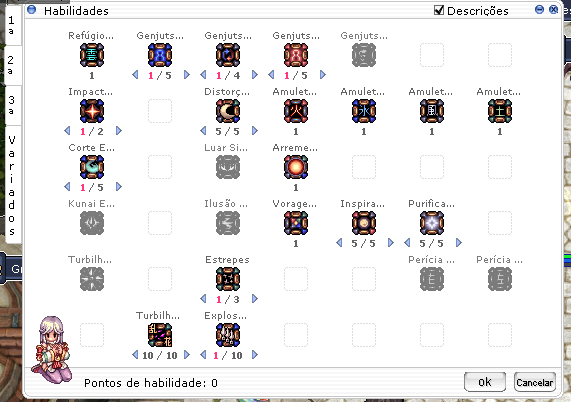Switch to the 3a skill tab
This screenshot has width=571, height=402.
tap(12, 105)
